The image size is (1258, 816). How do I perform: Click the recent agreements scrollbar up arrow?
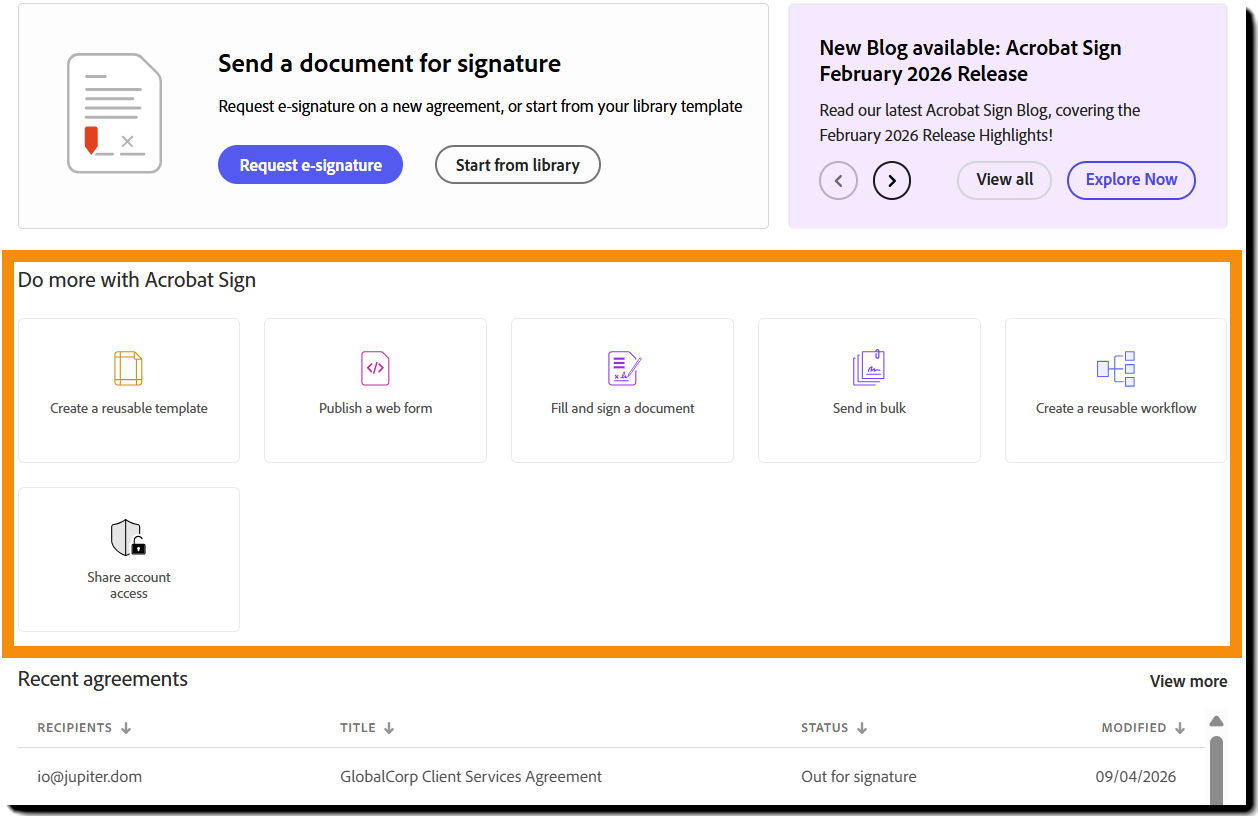pos(1216,722)
